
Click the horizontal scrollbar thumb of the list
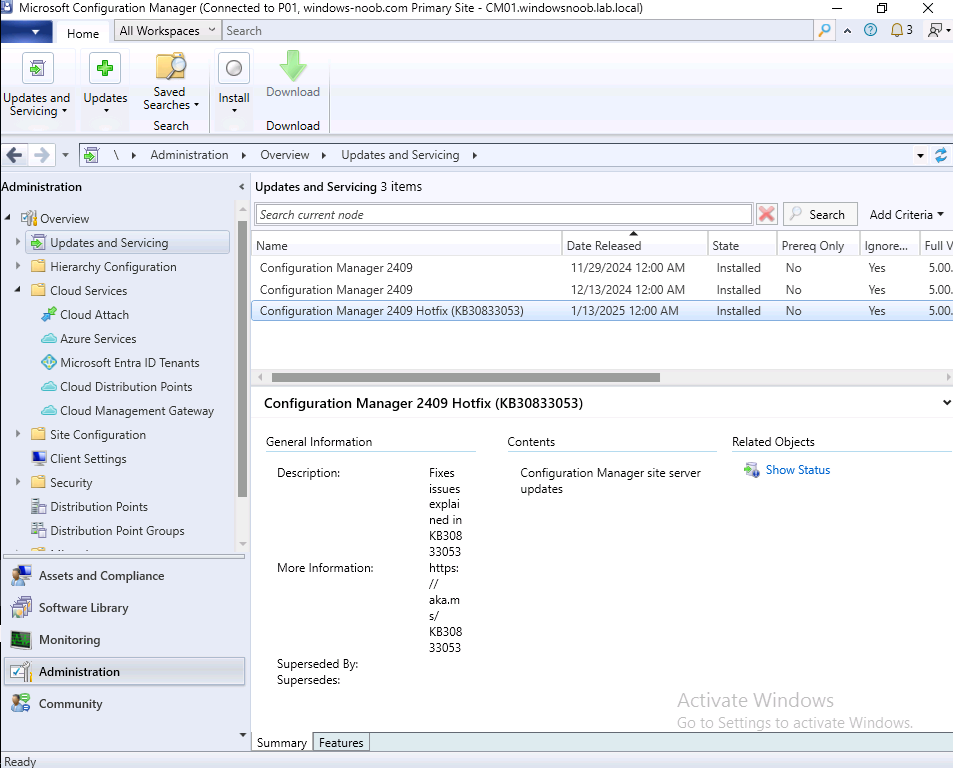[x=466, y=377]
